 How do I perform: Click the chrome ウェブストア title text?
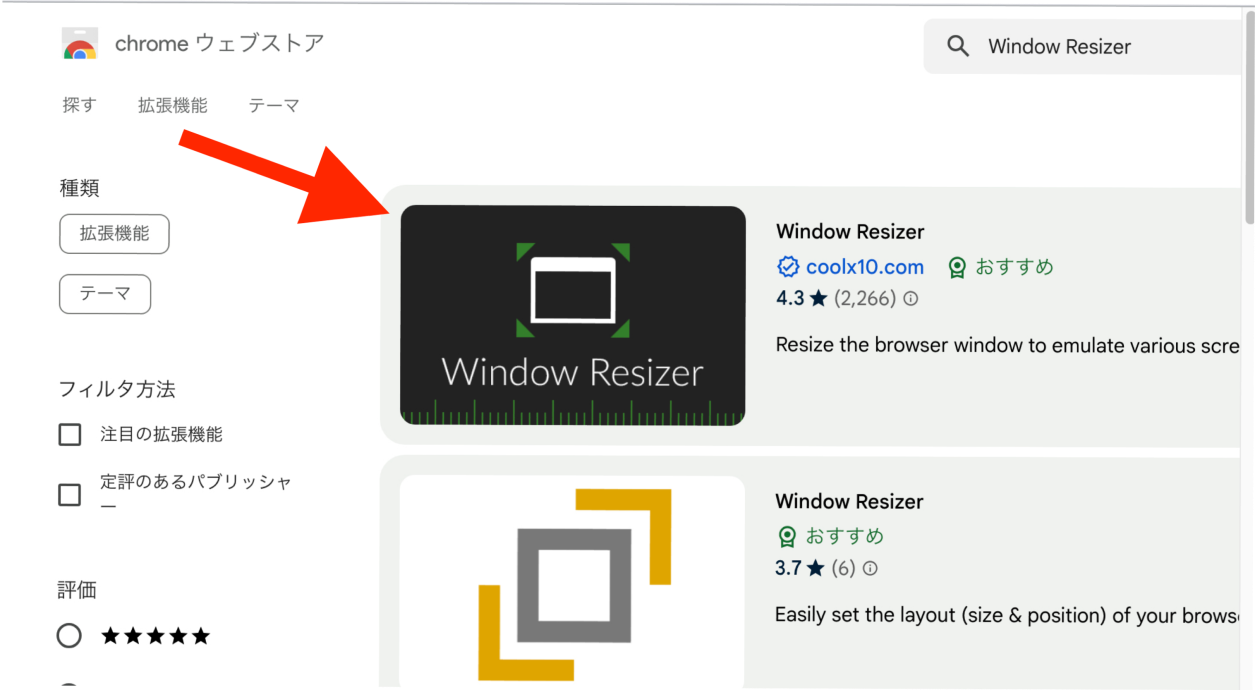coord(220,44)
